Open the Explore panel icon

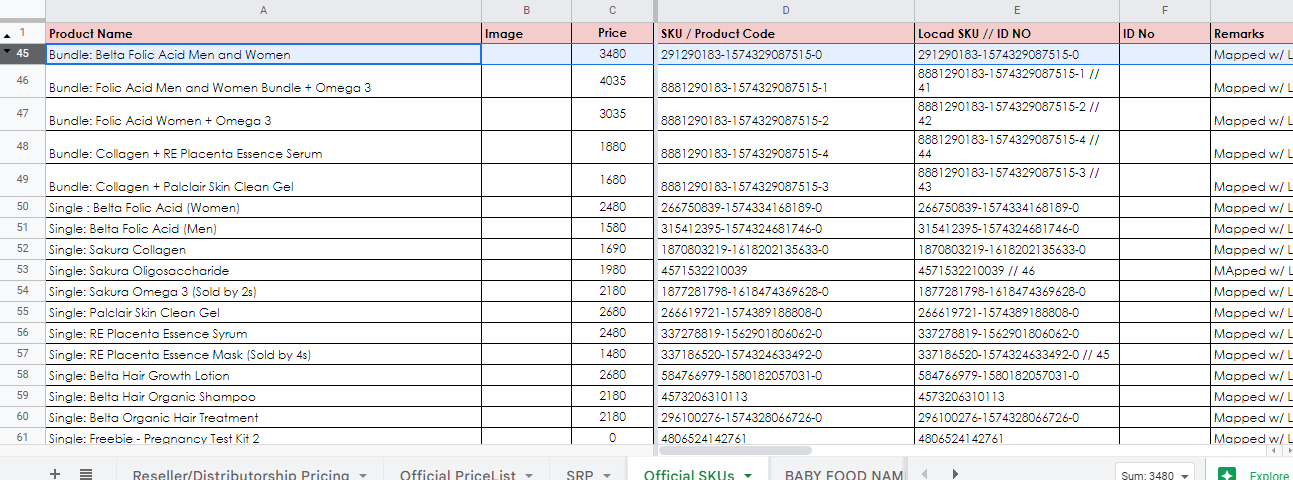(1227, 474)
